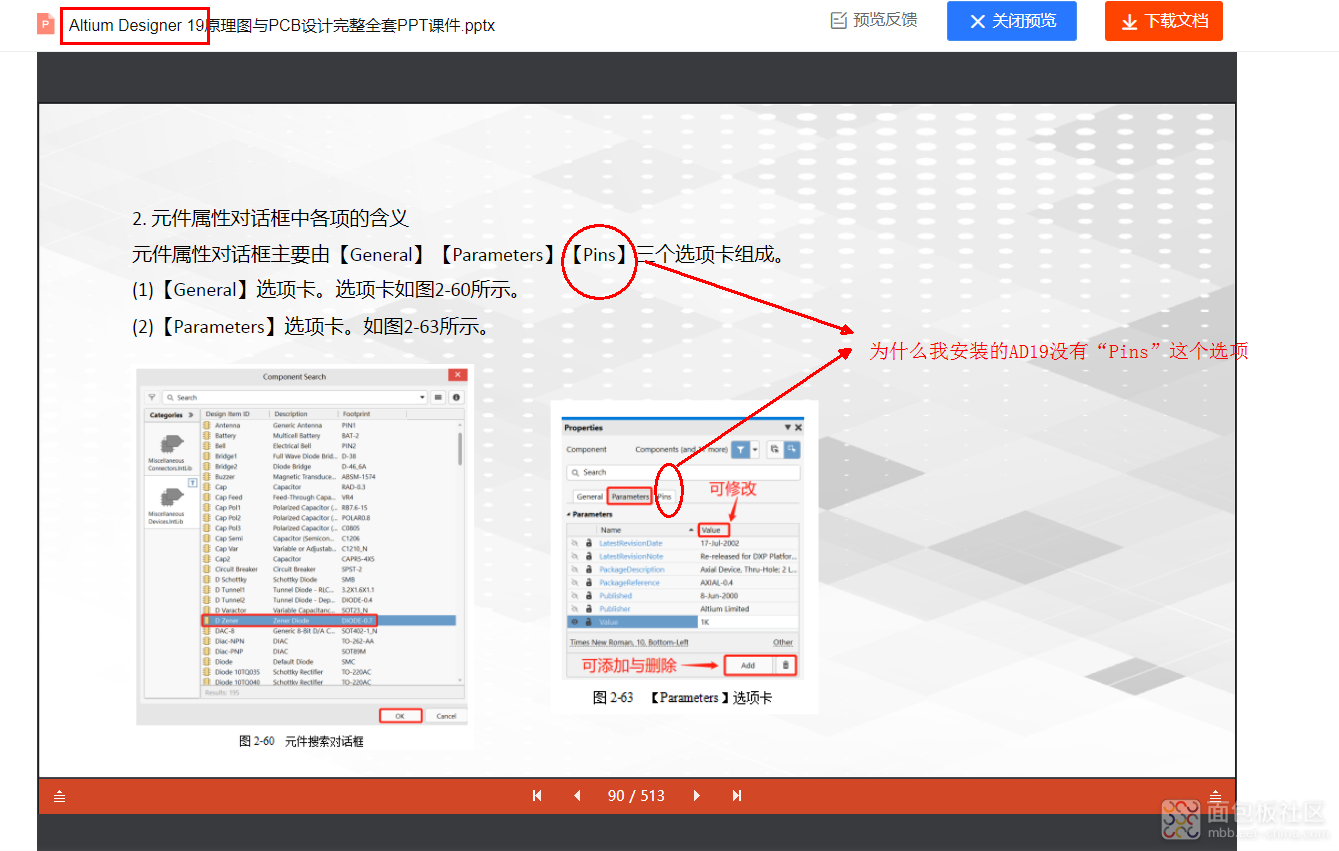Toggle visibility eye for PackageDescription
The image size is (1339, 851).
point(574,569)
